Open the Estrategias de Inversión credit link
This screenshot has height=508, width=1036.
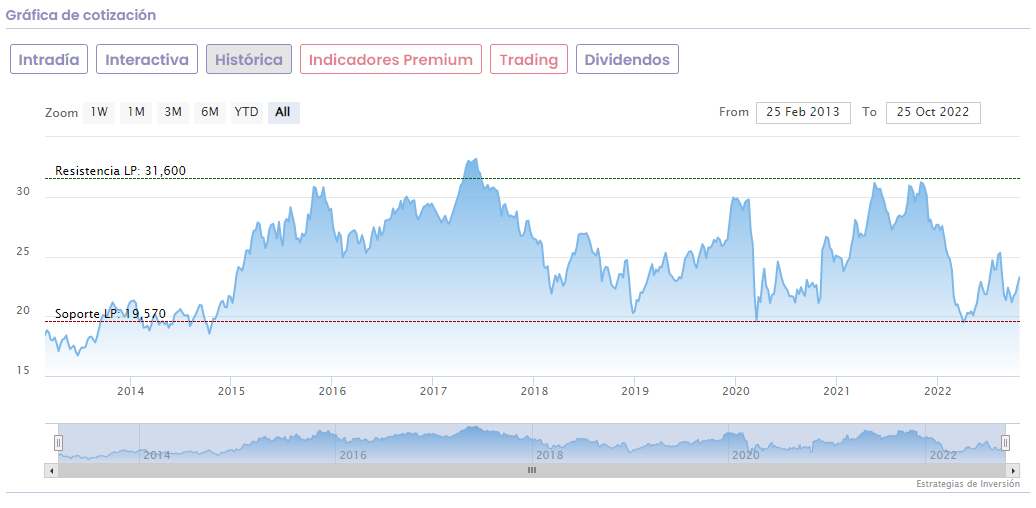click(967, 484)
